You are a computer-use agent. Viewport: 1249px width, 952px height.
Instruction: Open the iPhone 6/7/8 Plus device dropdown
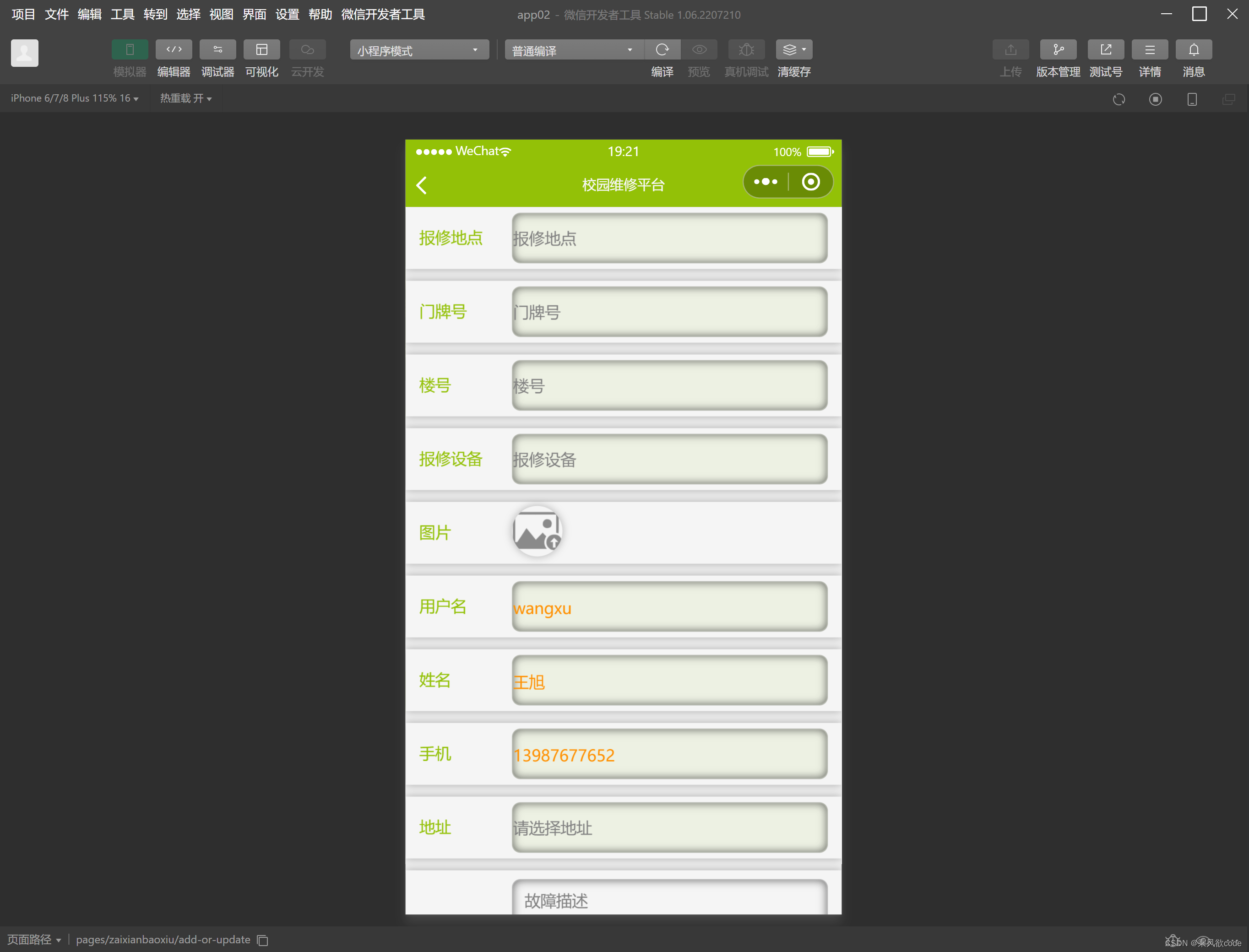pos(74,98)
